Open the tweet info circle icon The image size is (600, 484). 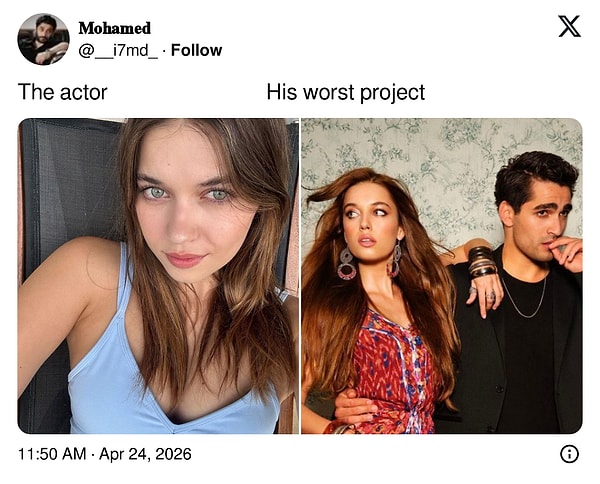click(x=569, y=454)
